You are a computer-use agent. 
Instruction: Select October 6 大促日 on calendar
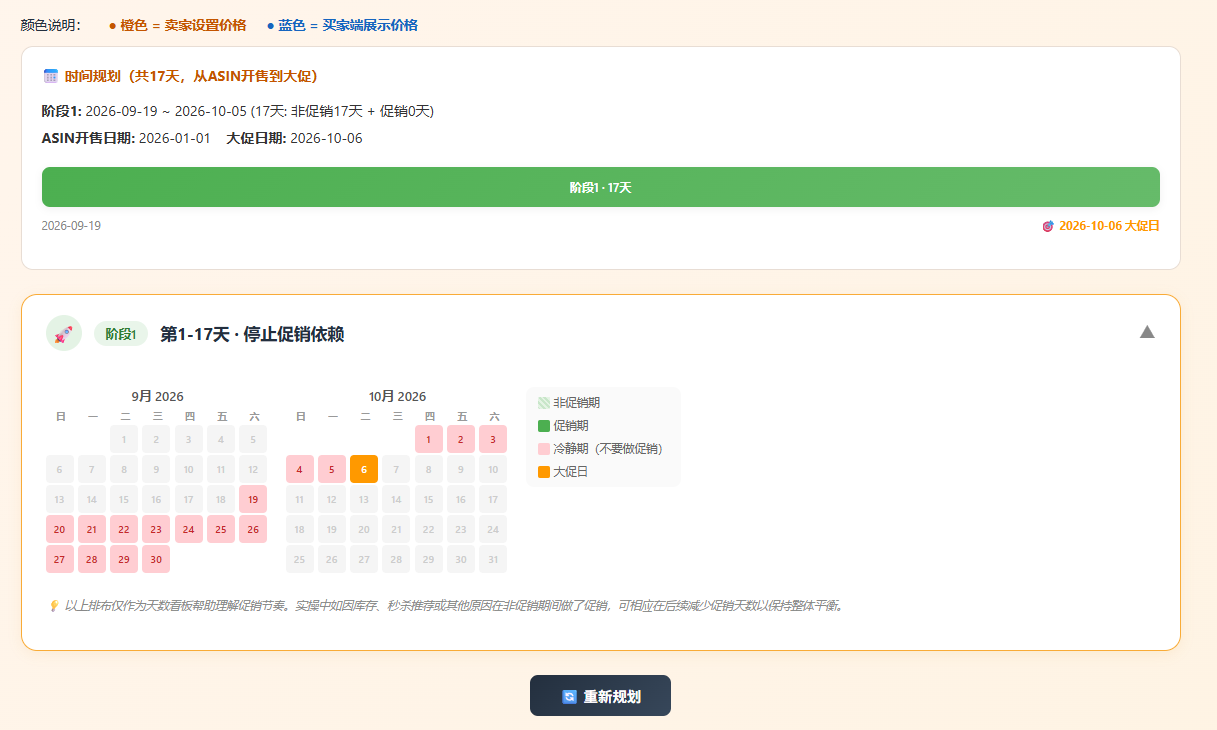coord(364,469)
